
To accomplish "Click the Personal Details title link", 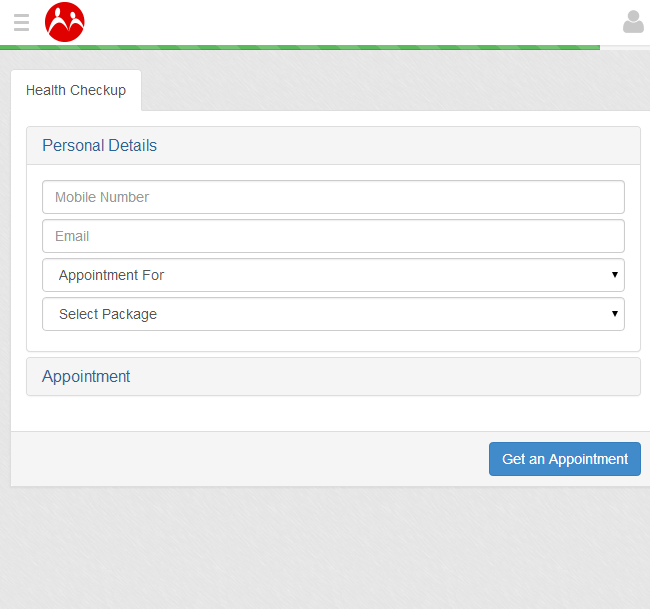I will (99, 146).
